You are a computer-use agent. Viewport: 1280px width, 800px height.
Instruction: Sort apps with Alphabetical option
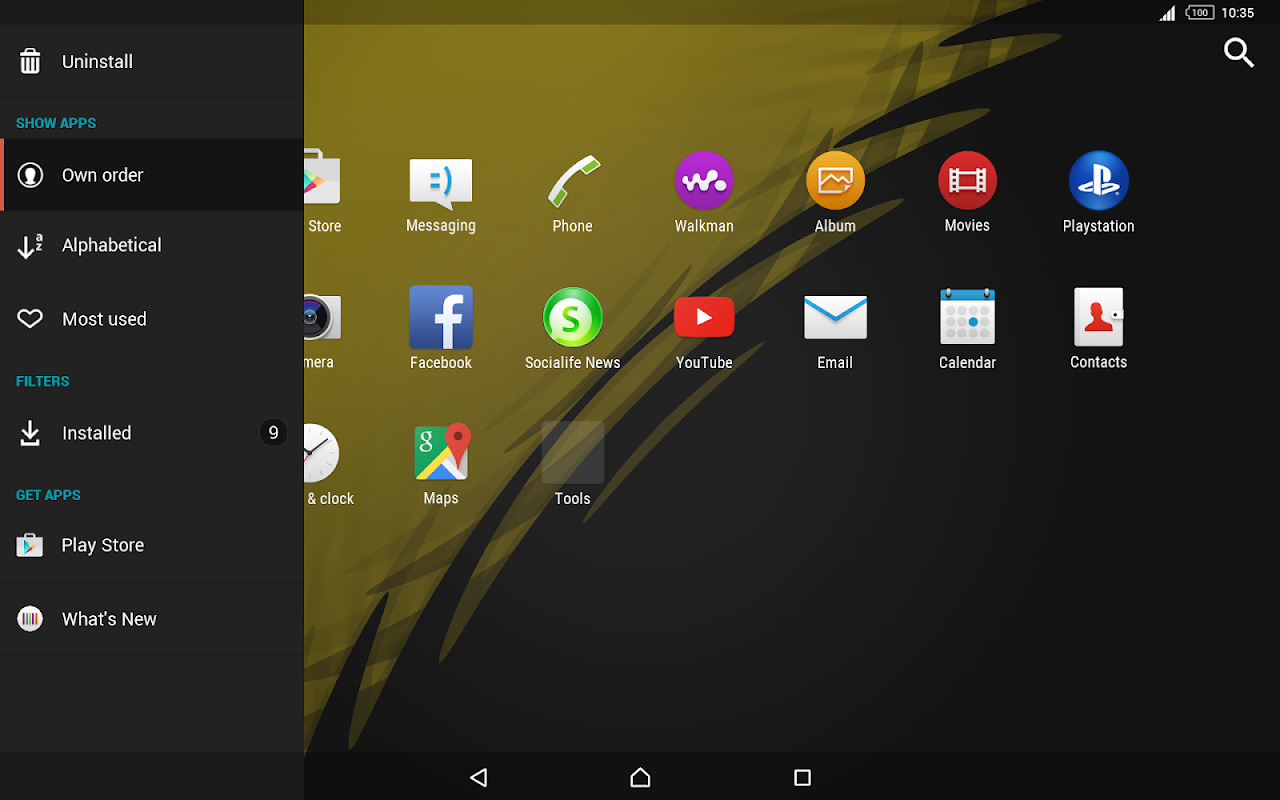[x=152, y=246]
